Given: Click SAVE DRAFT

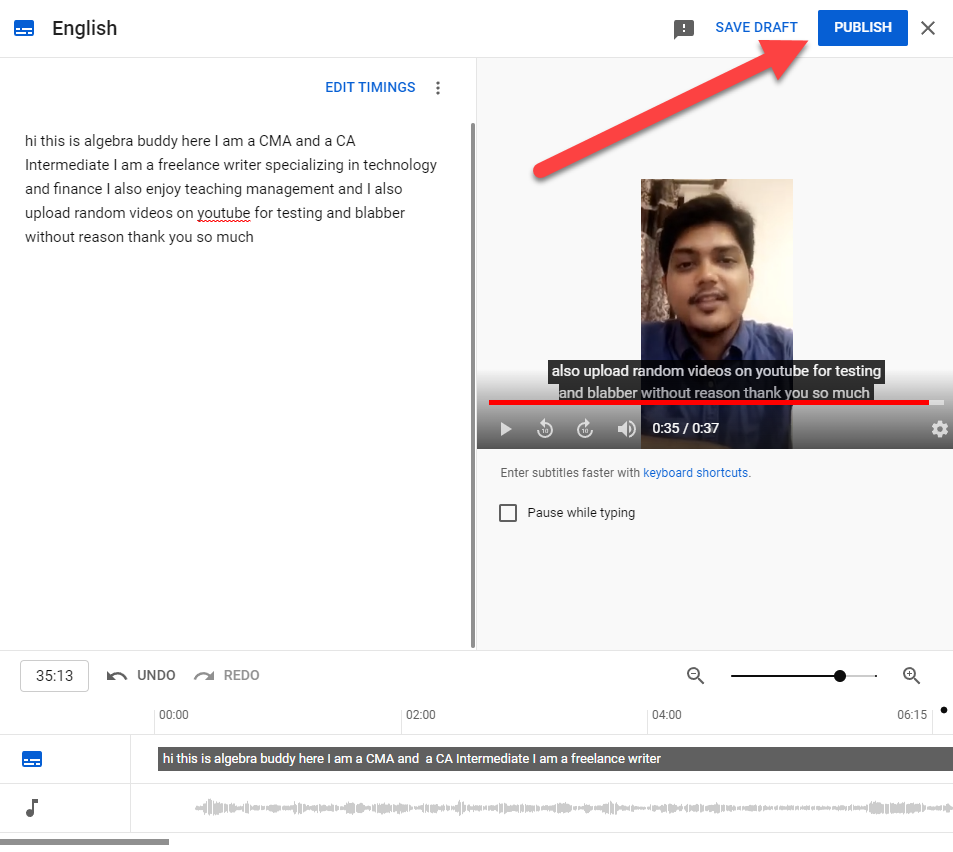Looking at the screenshot, I should click(x=756, y=28).
